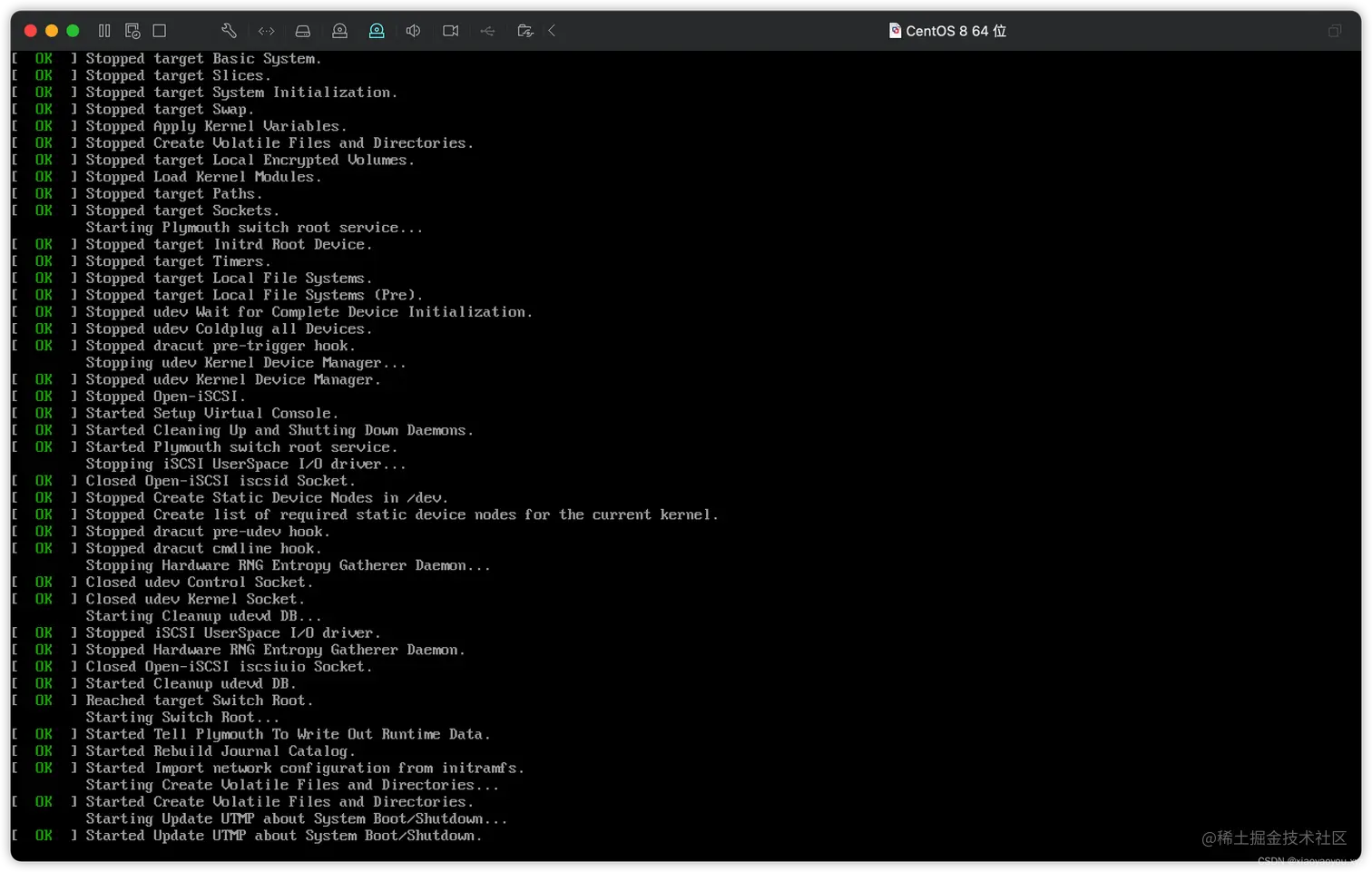The image size is (1372, 872).
Task: Open the hard disk device icon
Action: pyautogui.click(x=303, y=31)
